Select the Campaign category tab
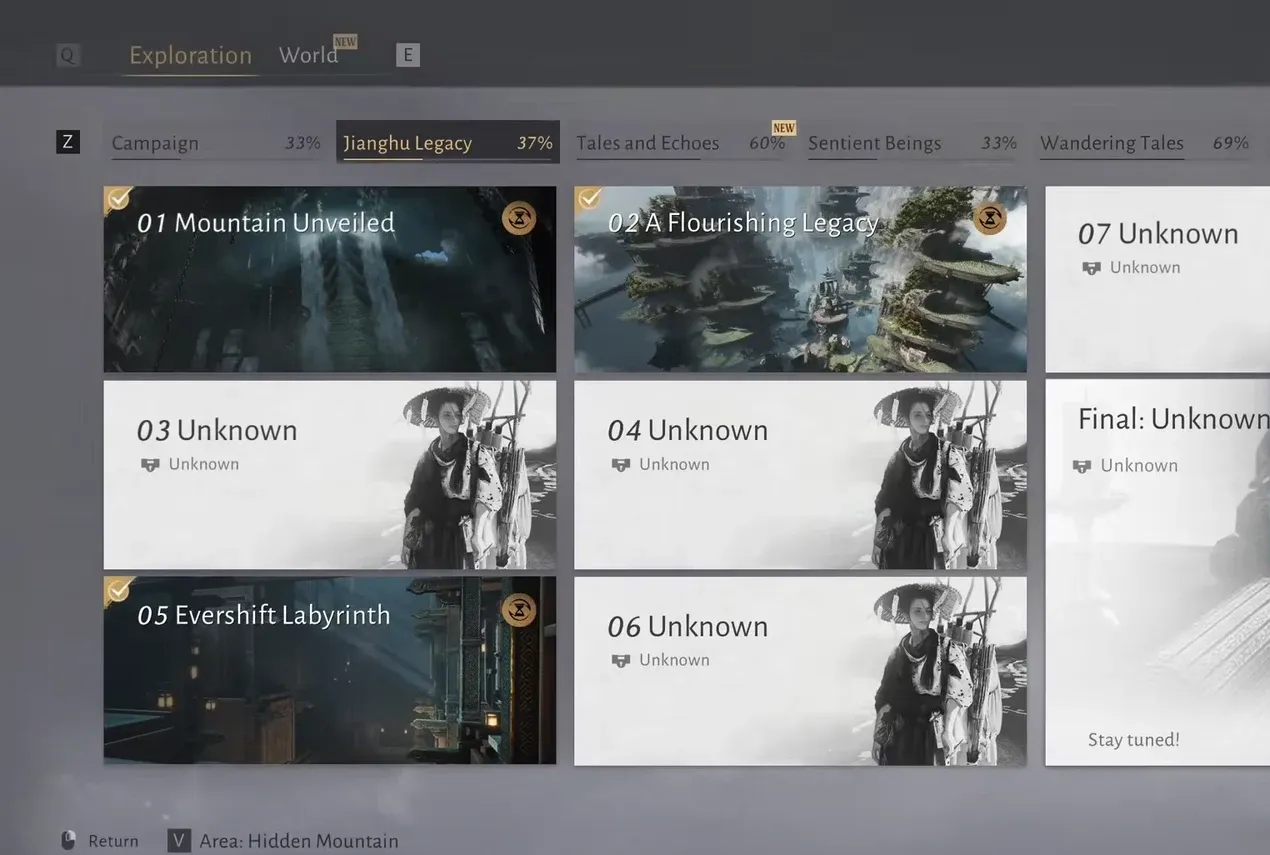The image size is (1270, 855). tap(216, 143)
